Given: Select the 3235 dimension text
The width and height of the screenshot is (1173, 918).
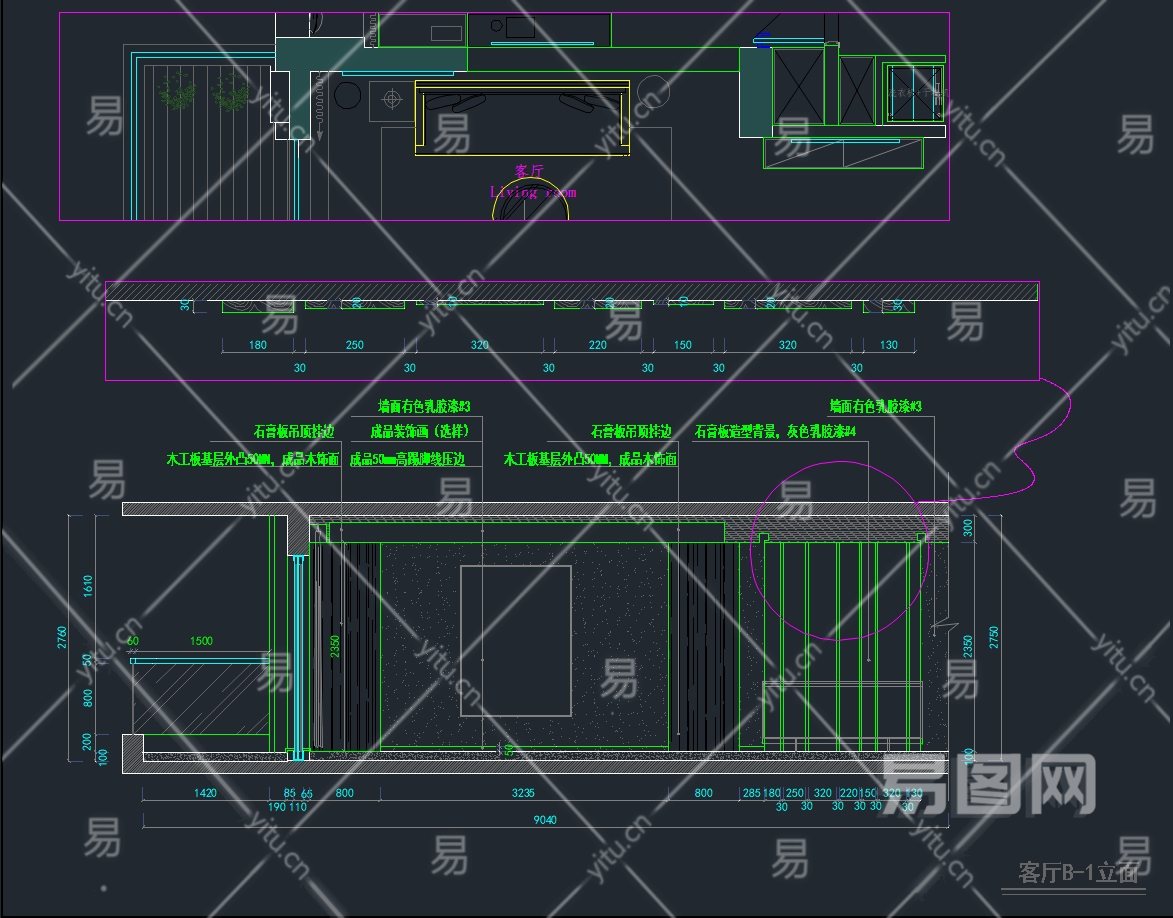Looking at the screenshot, I should (523, 792).
